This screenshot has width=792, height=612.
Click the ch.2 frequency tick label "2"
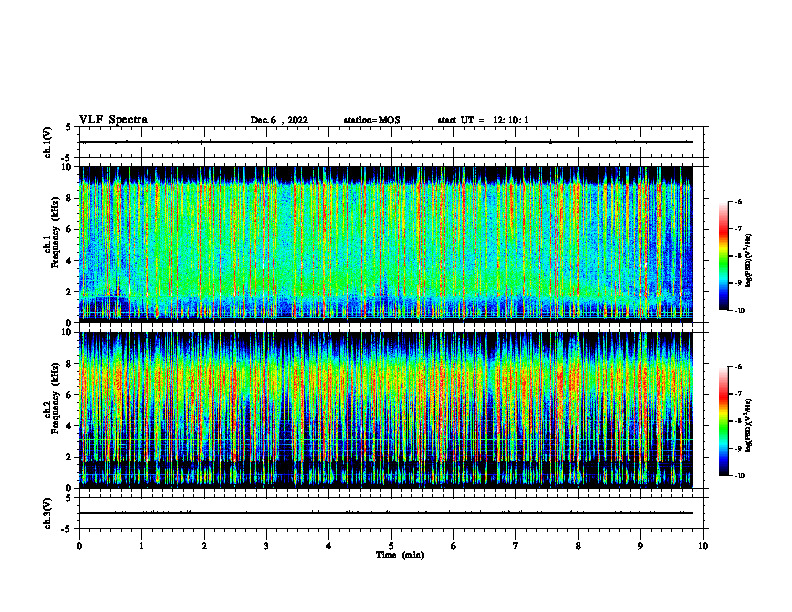(x=70, y=457)
